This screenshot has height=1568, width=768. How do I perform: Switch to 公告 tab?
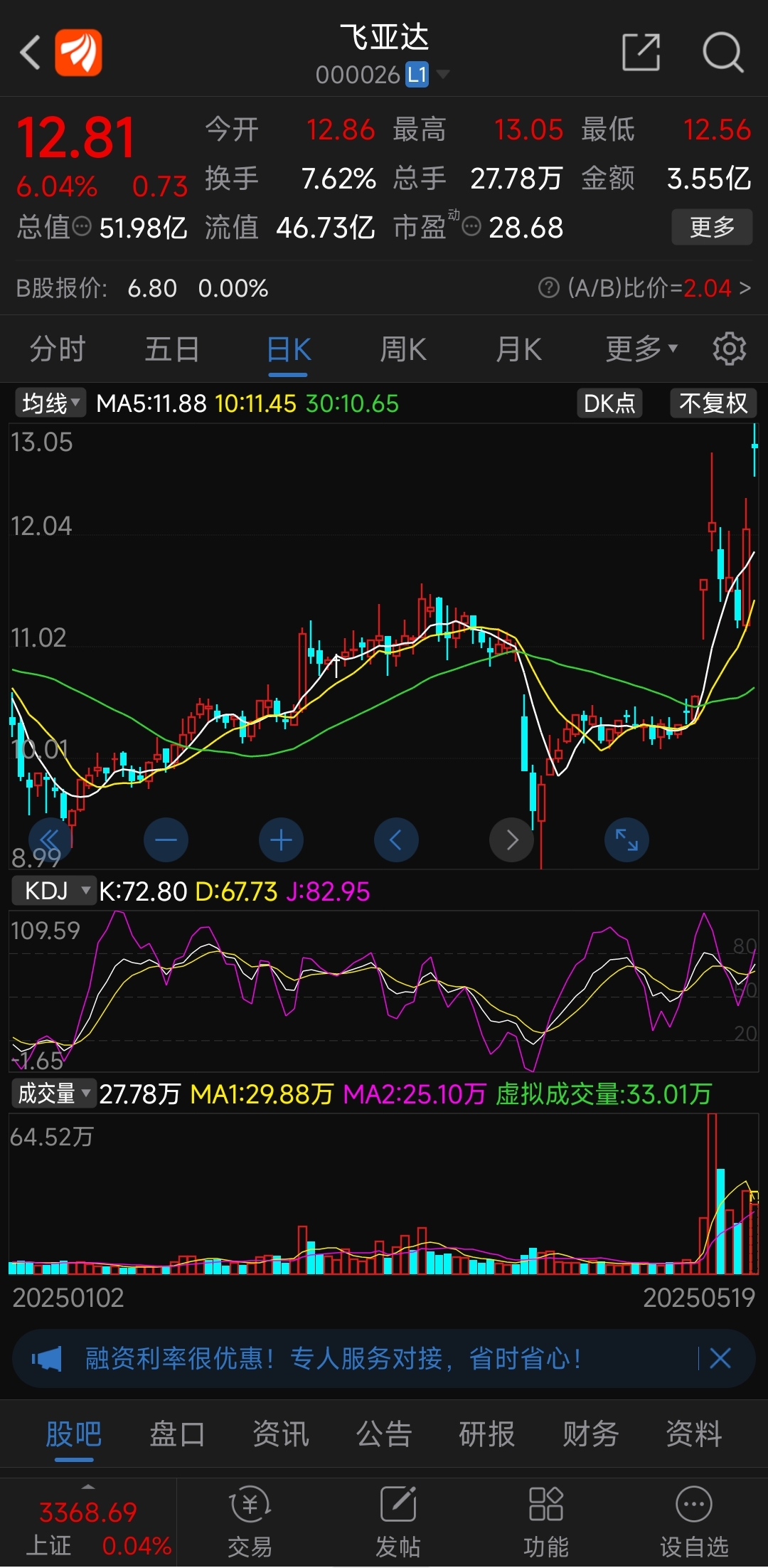tap(384, 1434)
